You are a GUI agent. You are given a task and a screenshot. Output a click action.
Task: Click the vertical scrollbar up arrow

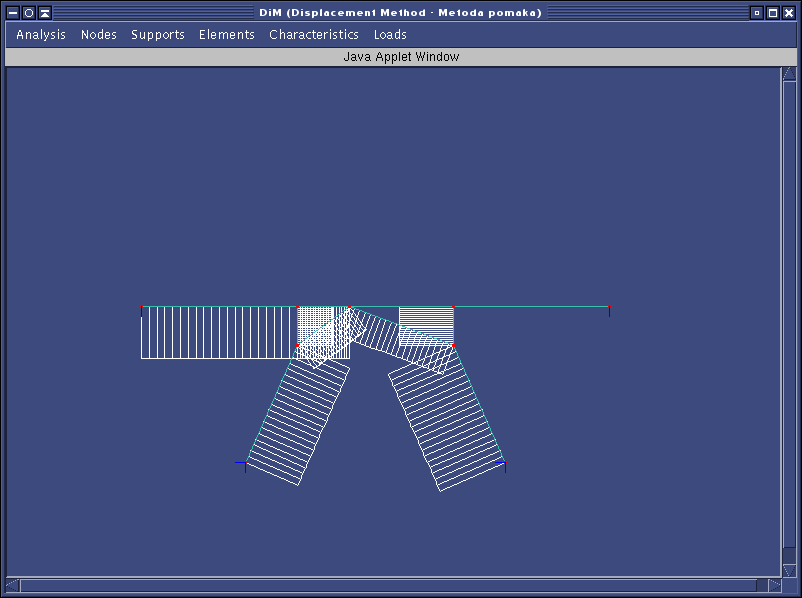coord(789,75)
